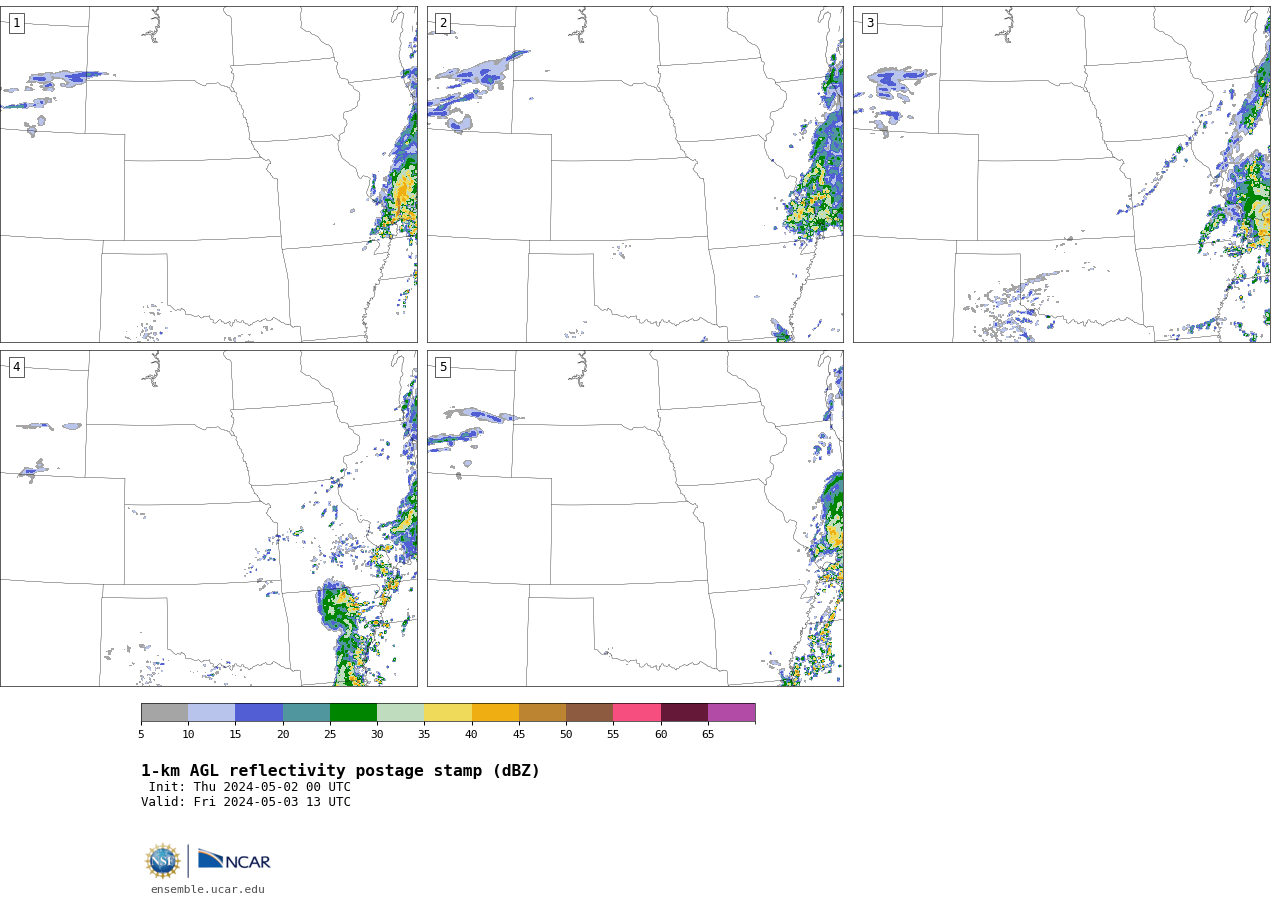Select the orange 40-45 dBZ swatch
Image resolution: width=1280 pixels, height=901 pixels.
[x=495, y=712]
